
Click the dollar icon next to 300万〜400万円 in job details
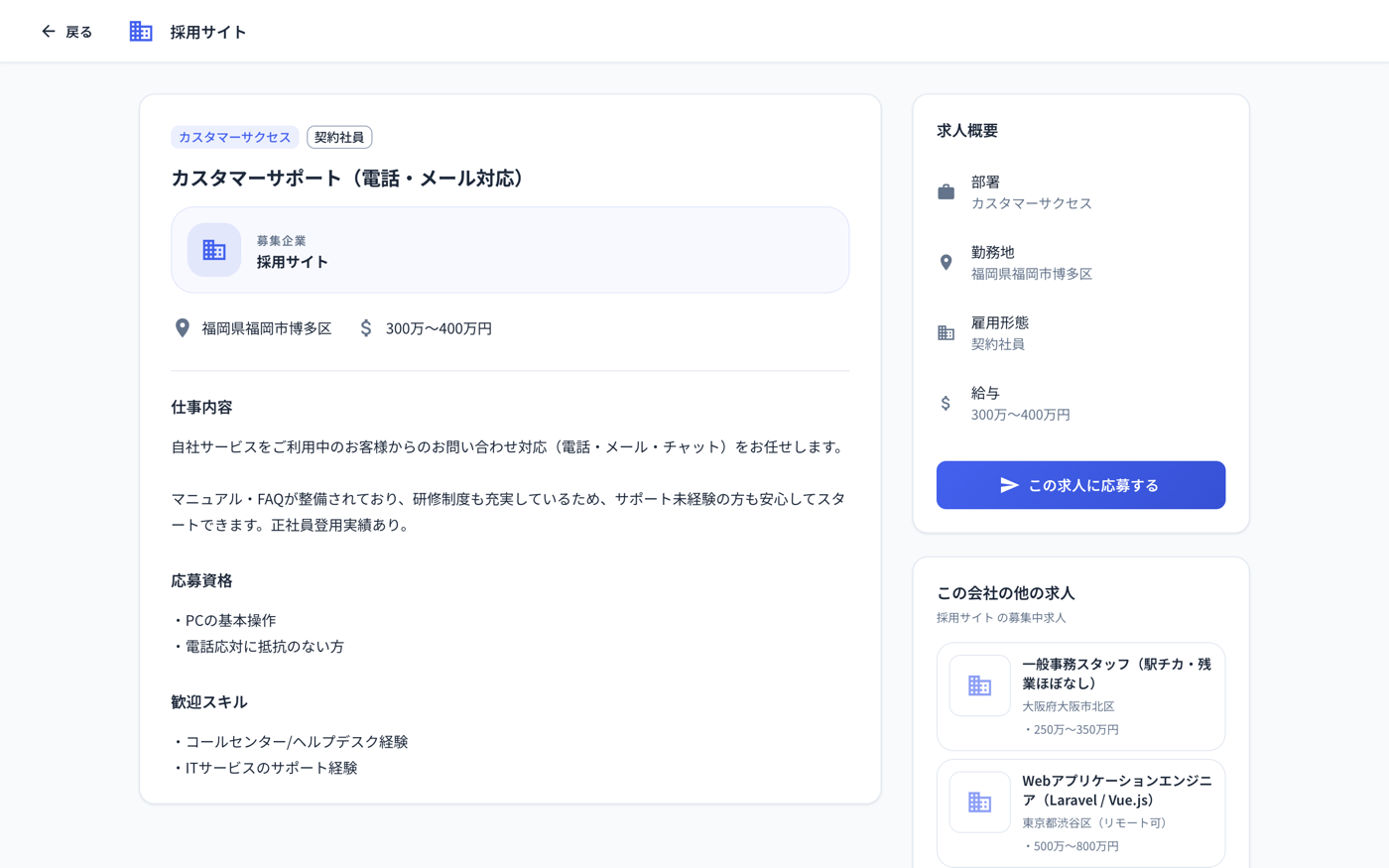click(x=366, y=328)
